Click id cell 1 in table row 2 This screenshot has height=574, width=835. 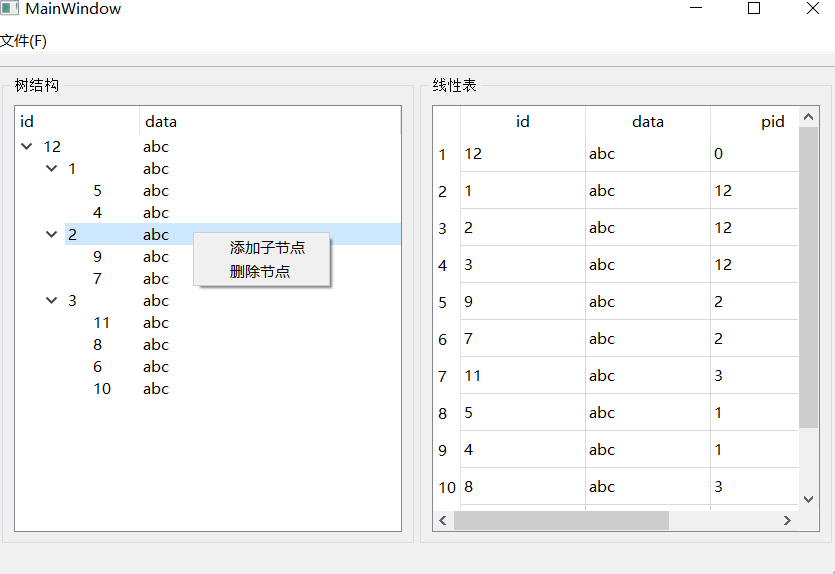[x=523, y=191]
